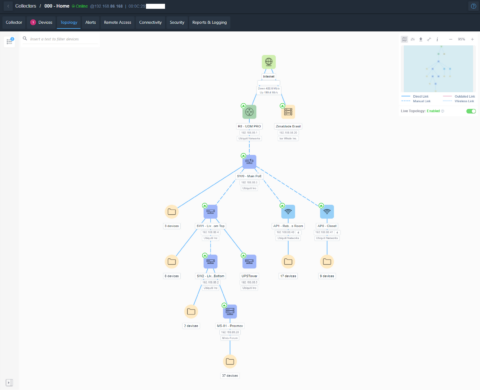Open the folder node beneath Proxmox
This screenshot has height=390, width=480.
point(230,361)
